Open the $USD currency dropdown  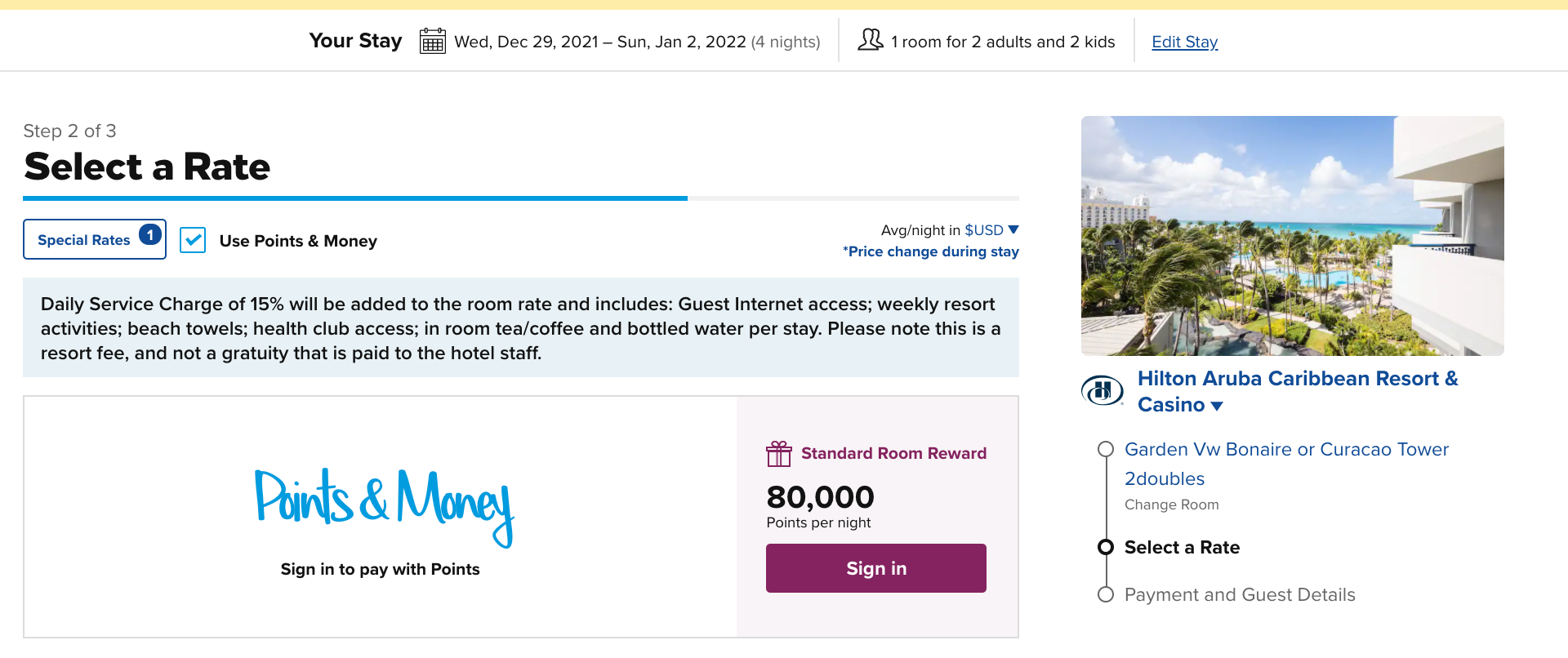[x=991, y=230]
